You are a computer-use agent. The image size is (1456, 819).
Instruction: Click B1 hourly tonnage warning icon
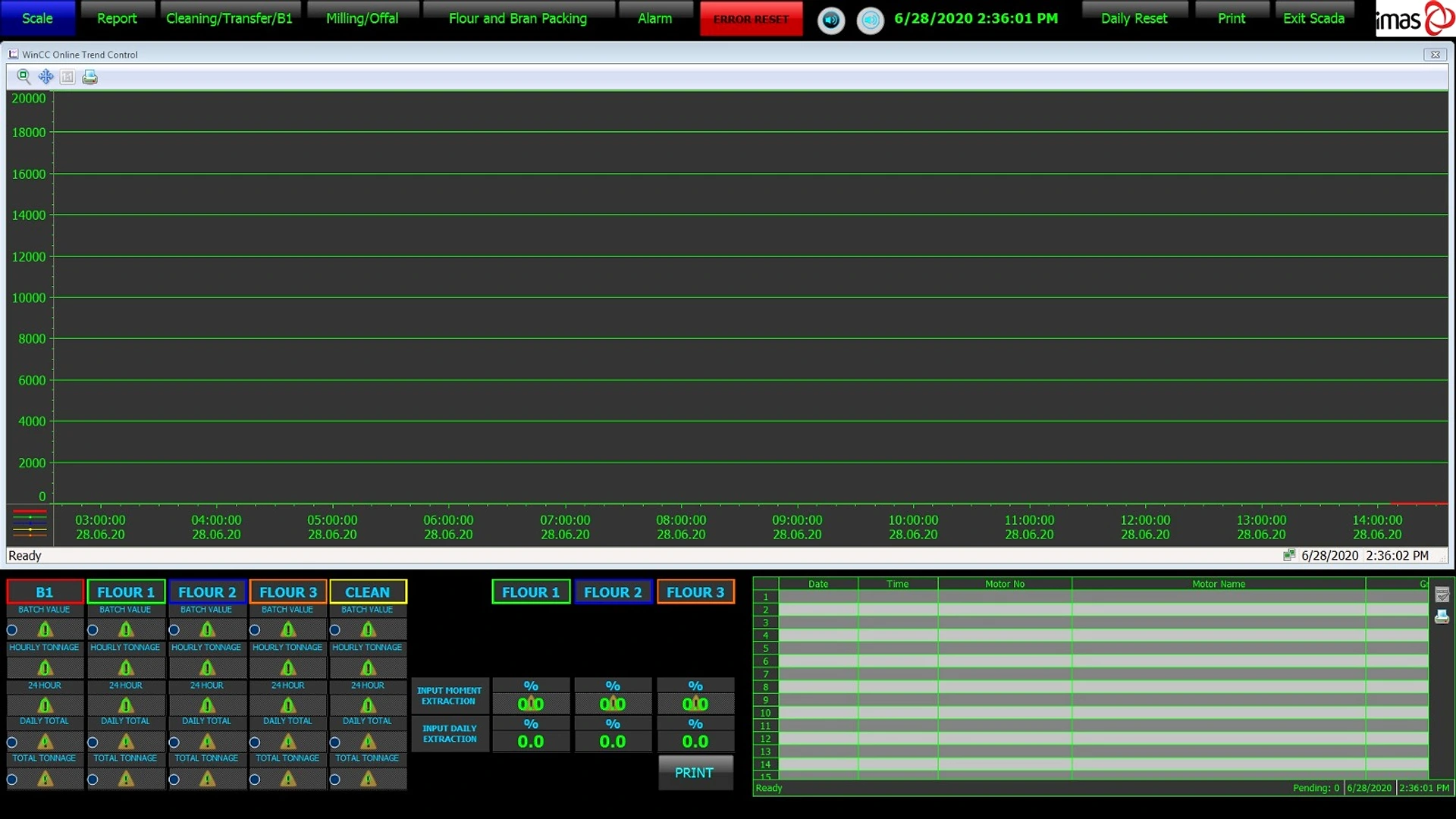tap(45, 667)
